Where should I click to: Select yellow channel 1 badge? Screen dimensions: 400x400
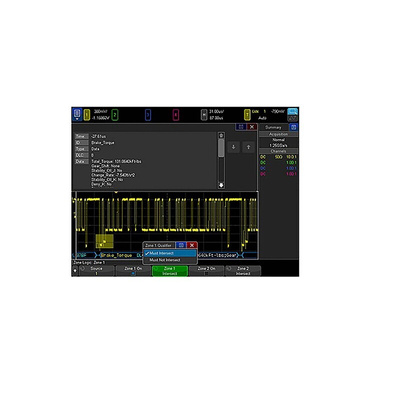(x=87, y=115)
